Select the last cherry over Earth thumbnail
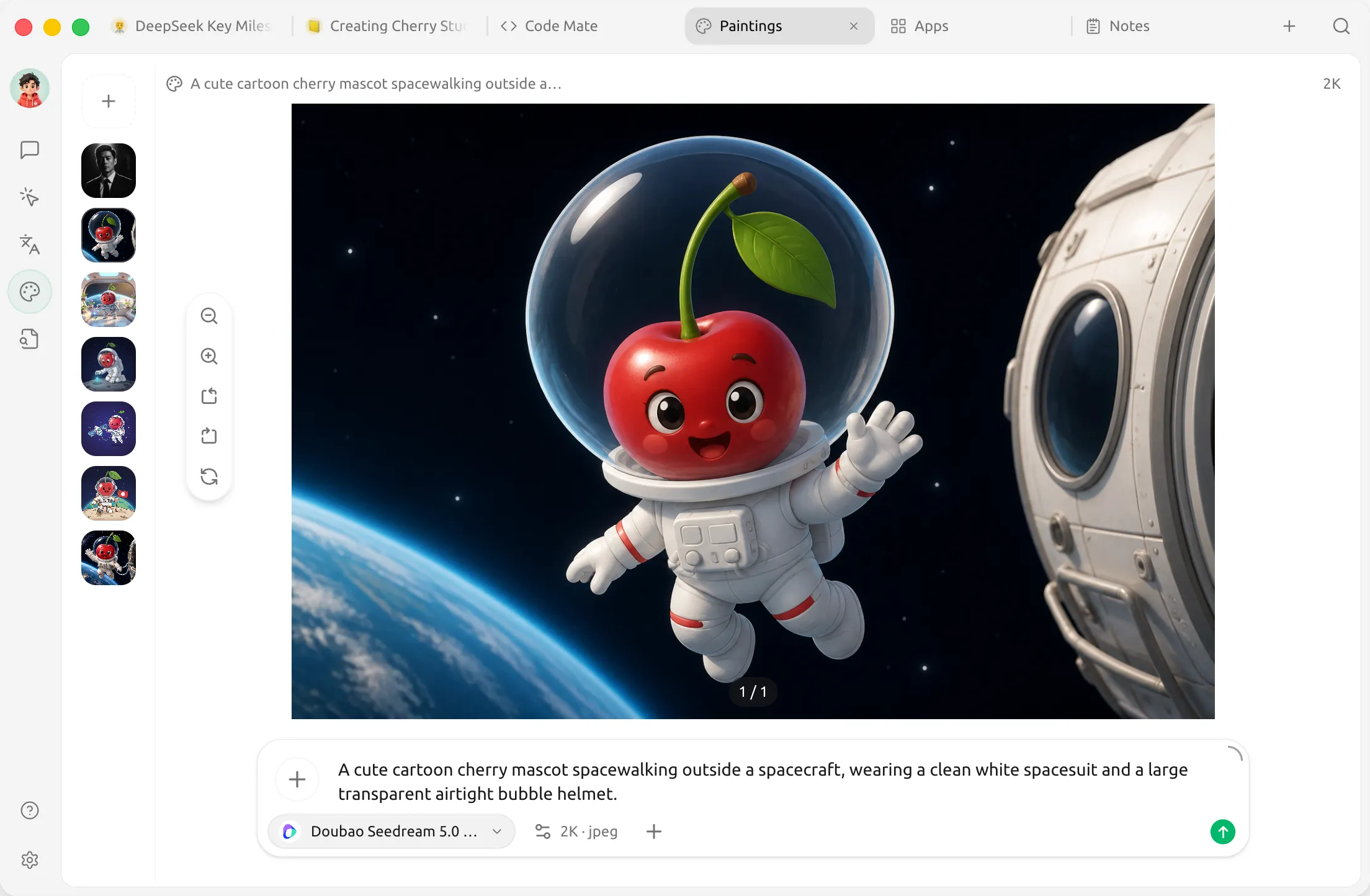Viewport: 1370px width, 896px height. (x=109, y=558)
